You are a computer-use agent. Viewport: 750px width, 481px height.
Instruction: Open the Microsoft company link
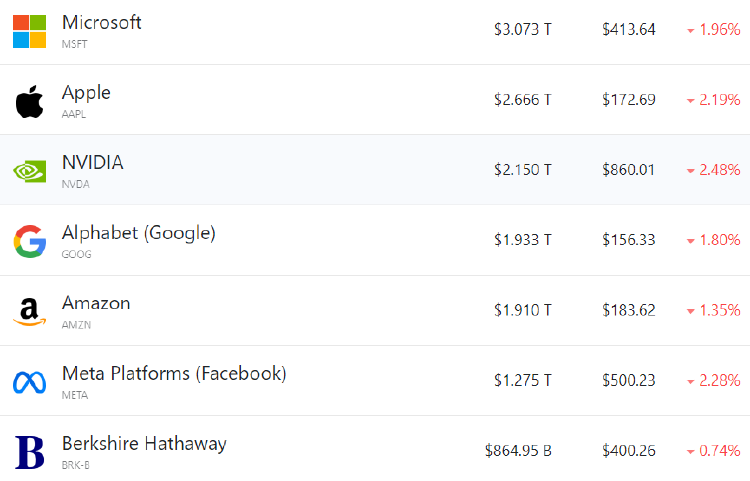coord(102,22)
